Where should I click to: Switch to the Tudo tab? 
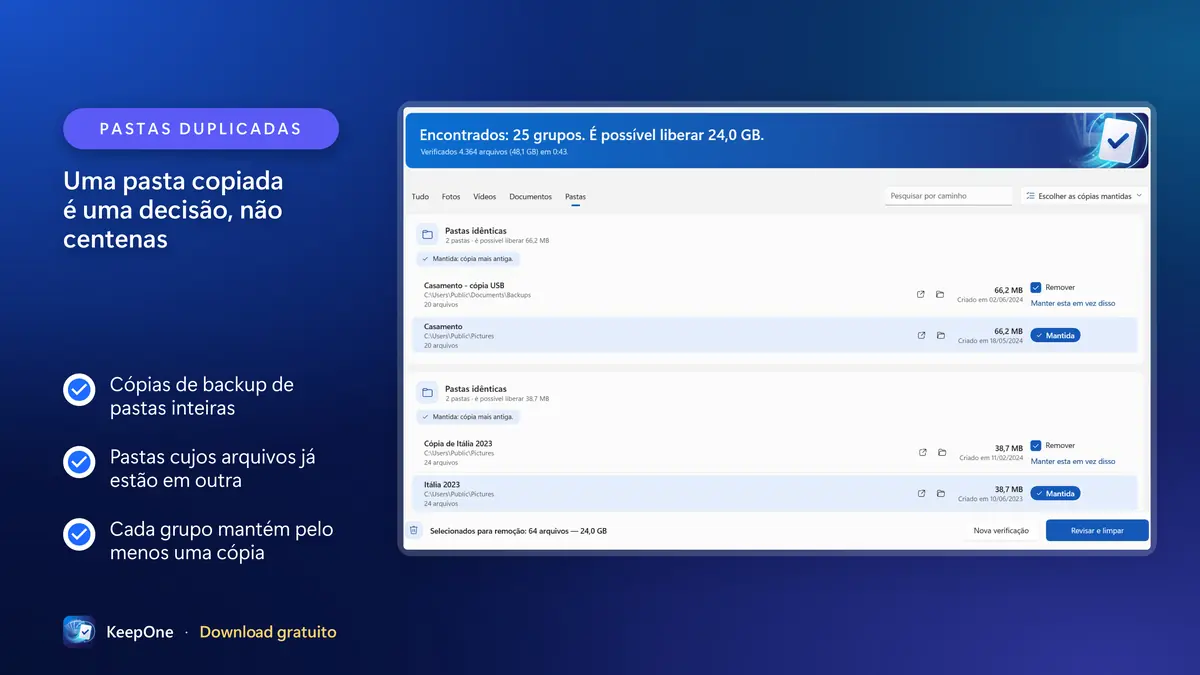point(420,197)
